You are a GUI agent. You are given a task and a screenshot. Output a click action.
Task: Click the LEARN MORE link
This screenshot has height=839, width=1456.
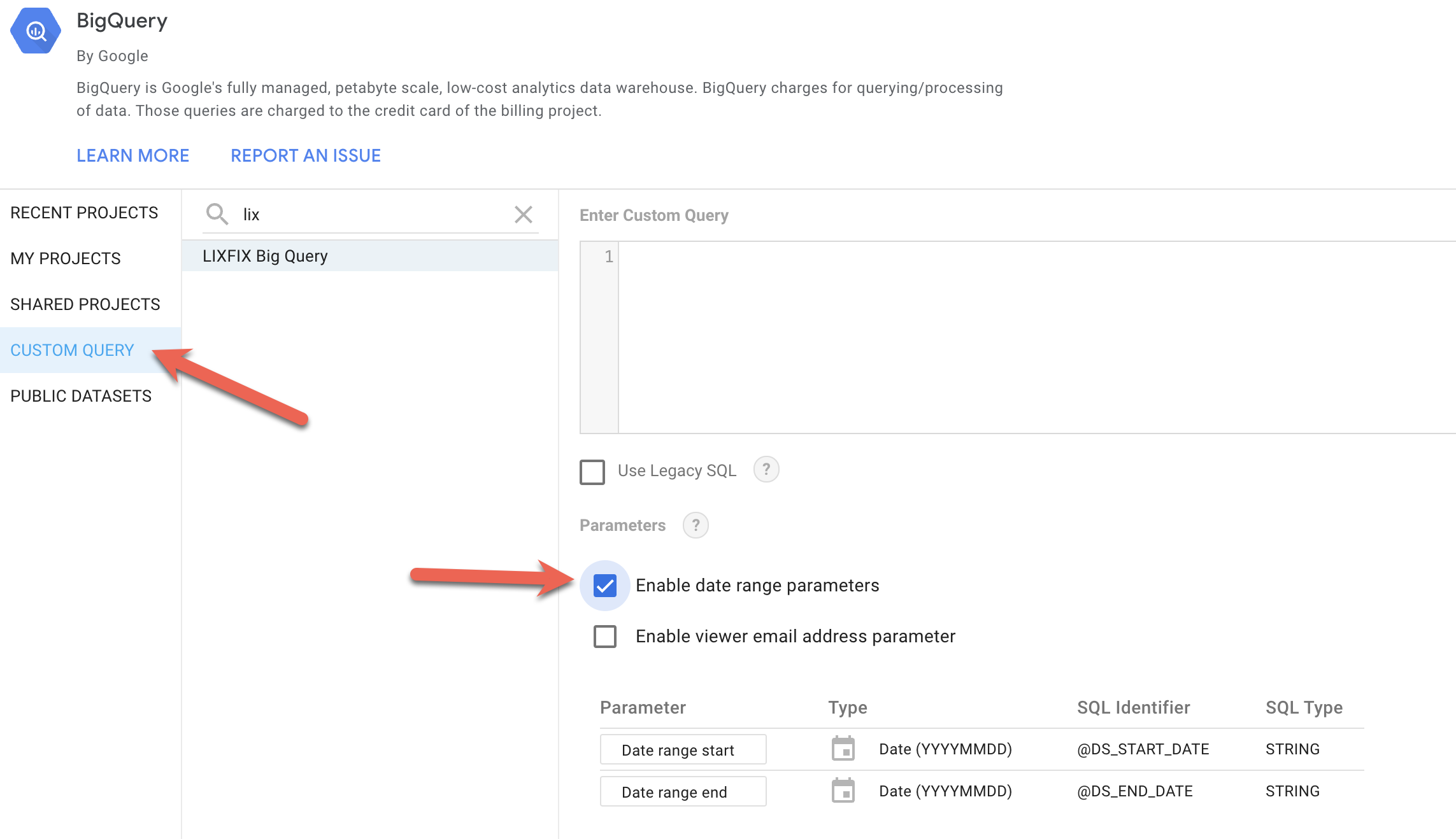pyautogui.click(x=132, y=155)
